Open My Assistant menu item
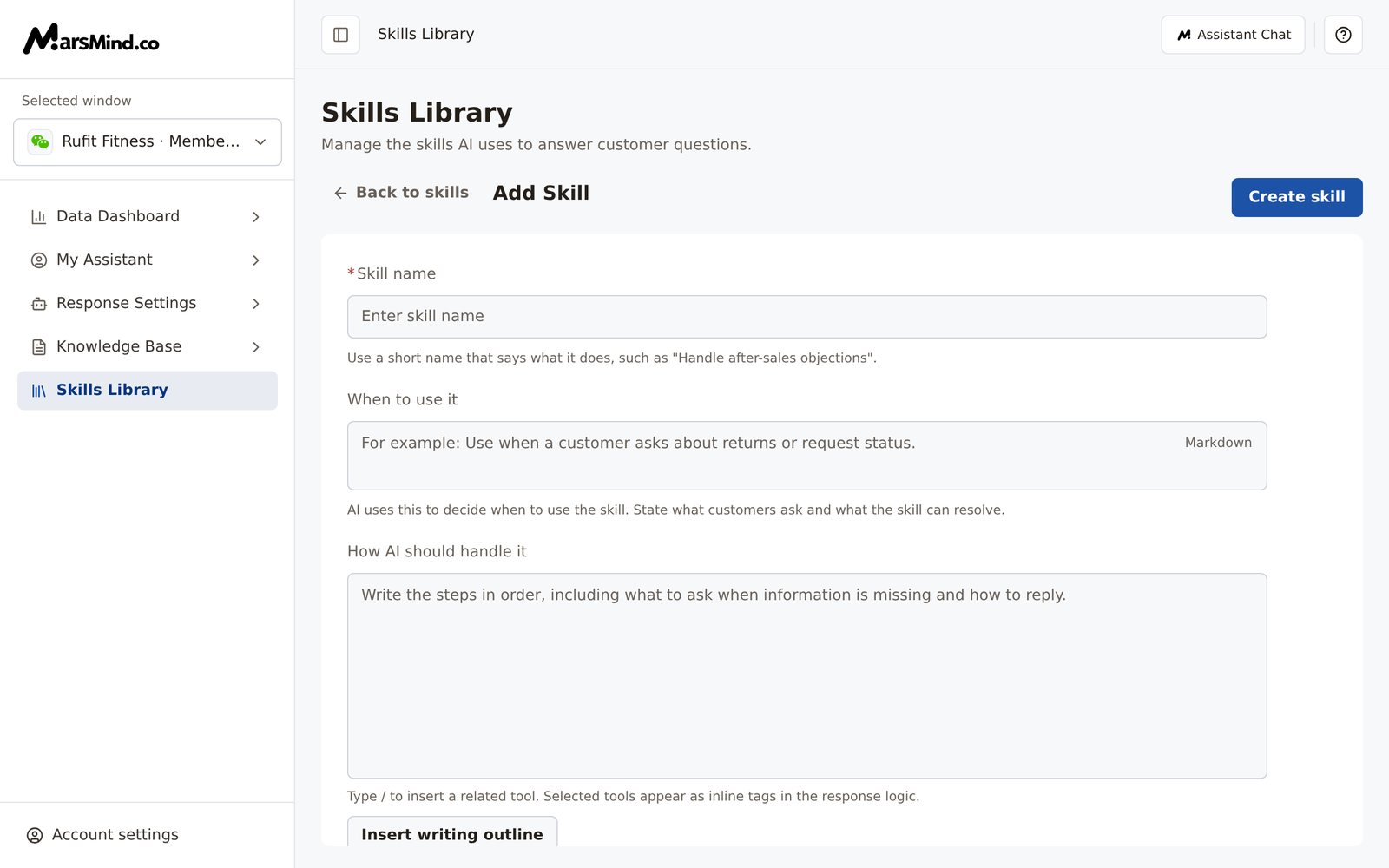The width and height of the screenshot is (1389, 868). pyautogui.click(x=148, y=260)
